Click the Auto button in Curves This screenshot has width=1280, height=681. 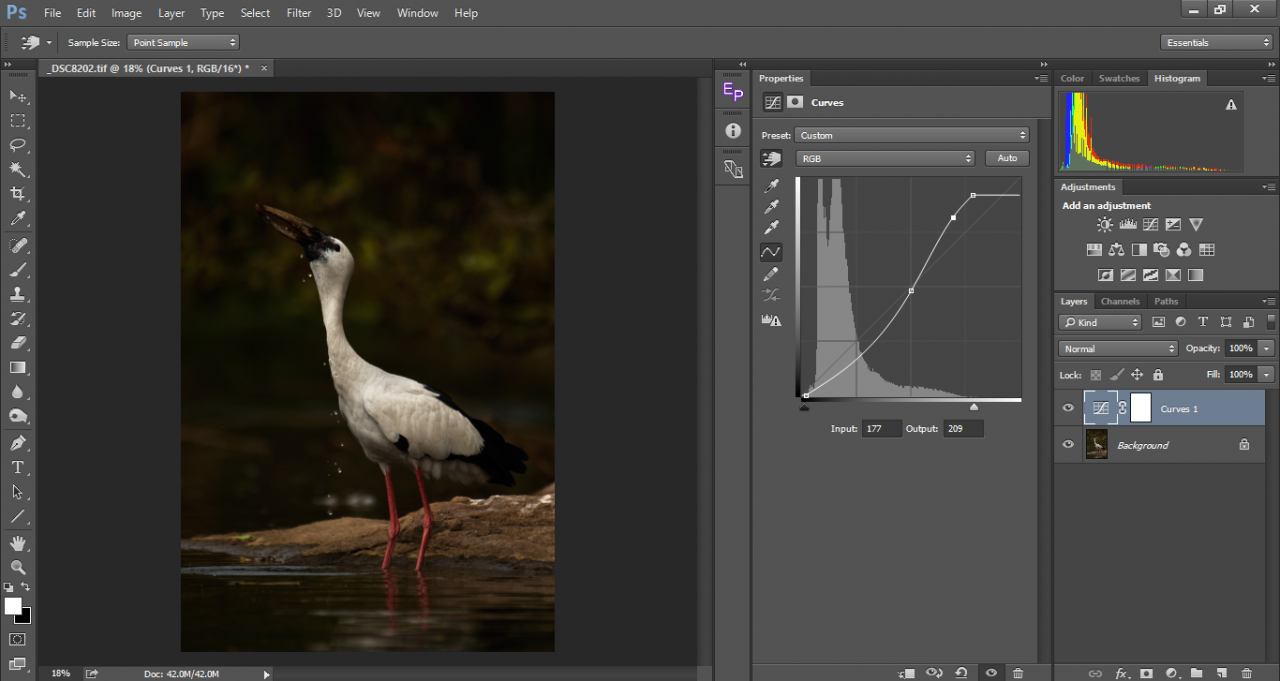(x=1007, y=158)
